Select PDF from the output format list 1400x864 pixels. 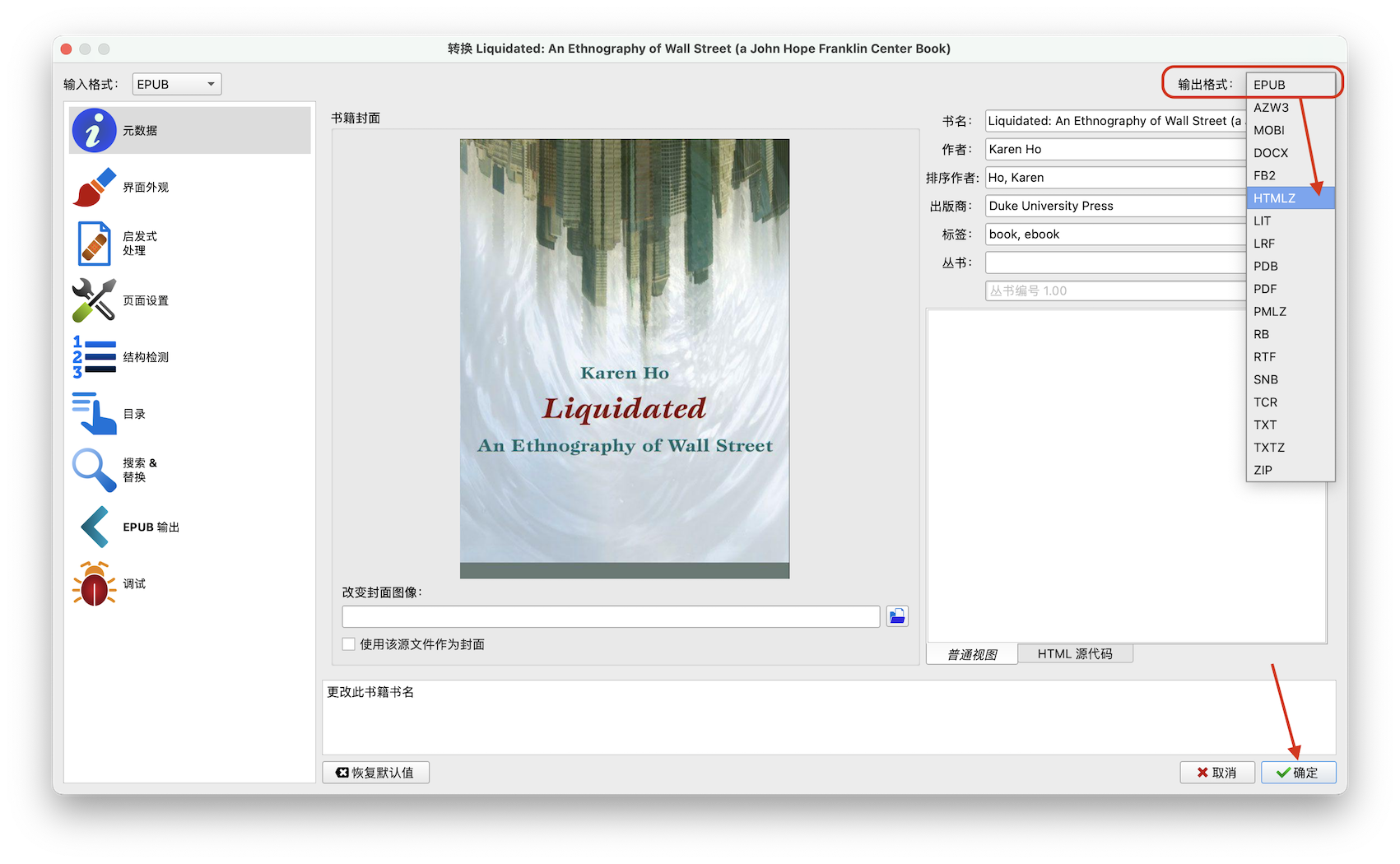(1265, 289)
